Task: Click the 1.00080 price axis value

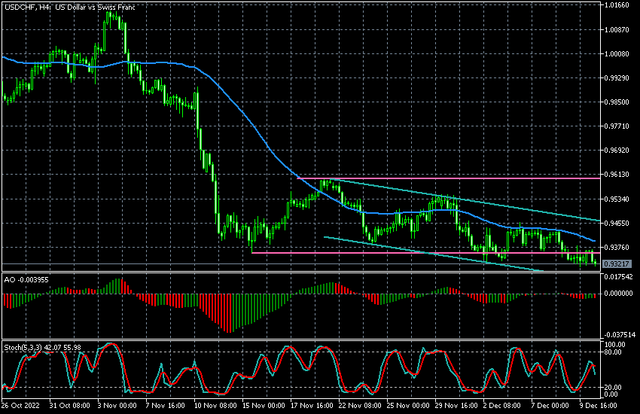Action: (616, 53)
